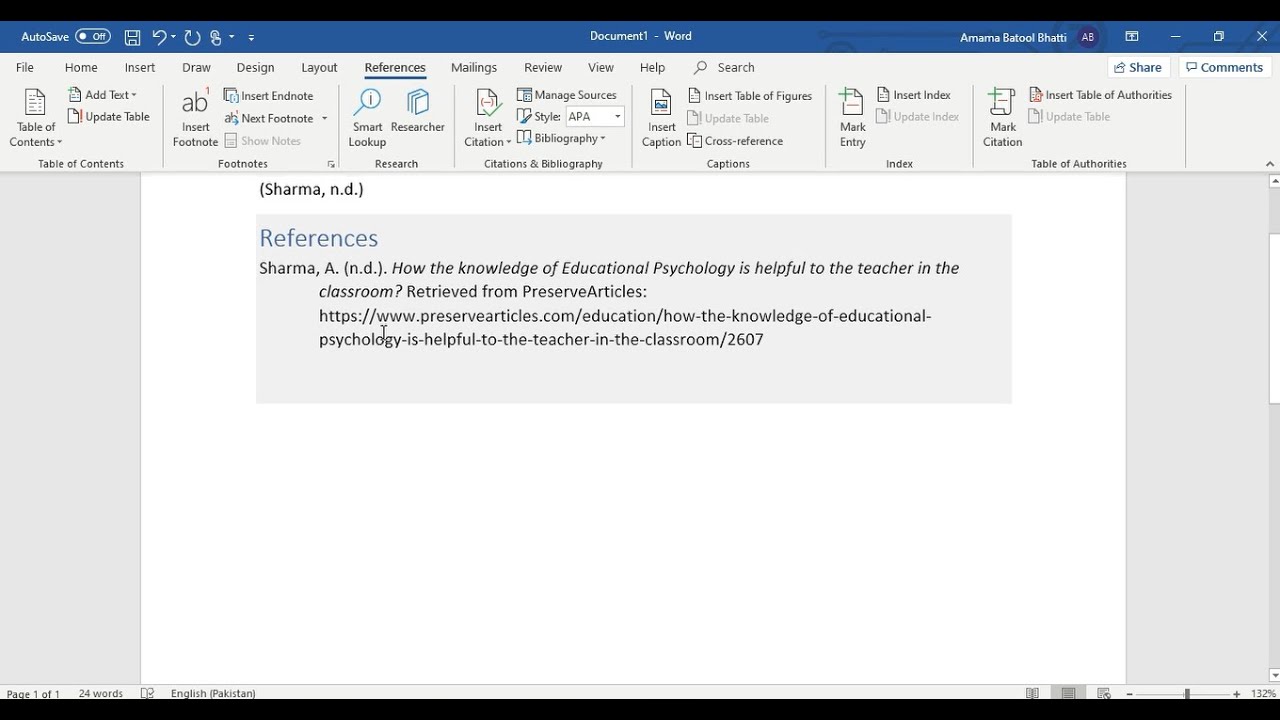Open Ribbon Display Options in title bar

(x=1132, y=36)
